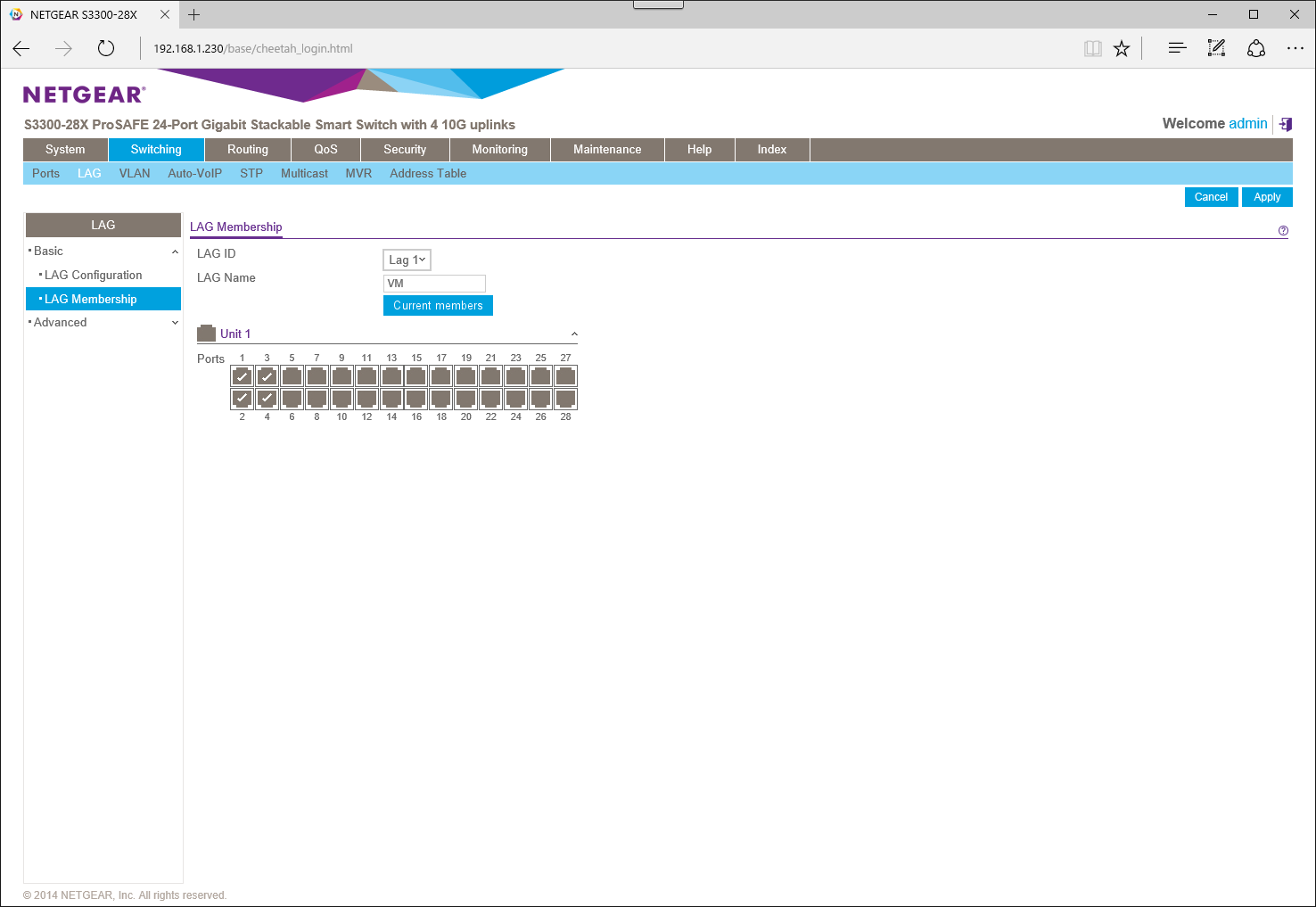
Task: Collapse the Unit 1 ports panel
Action: point(574,334)
